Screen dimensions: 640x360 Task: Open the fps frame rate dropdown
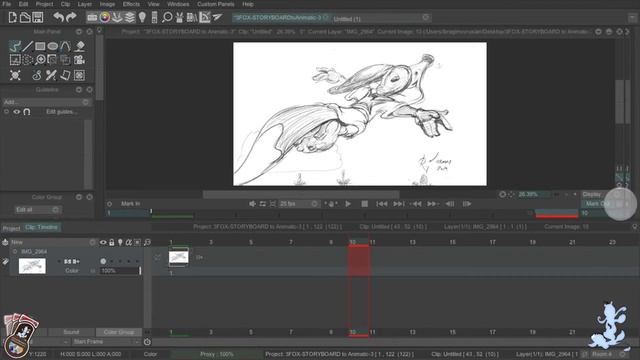pos(298,204)
